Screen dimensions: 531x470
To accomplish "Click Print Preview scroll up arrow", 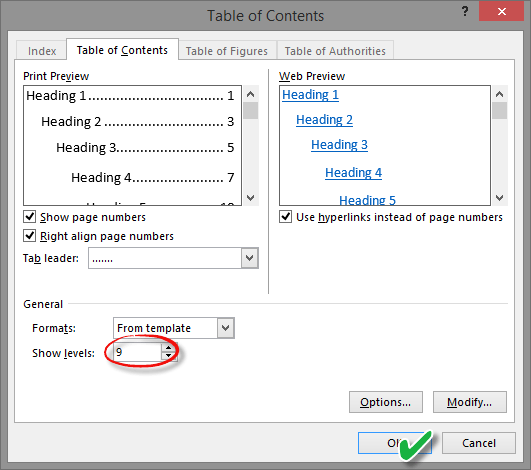I will click(x=251, y=94).
